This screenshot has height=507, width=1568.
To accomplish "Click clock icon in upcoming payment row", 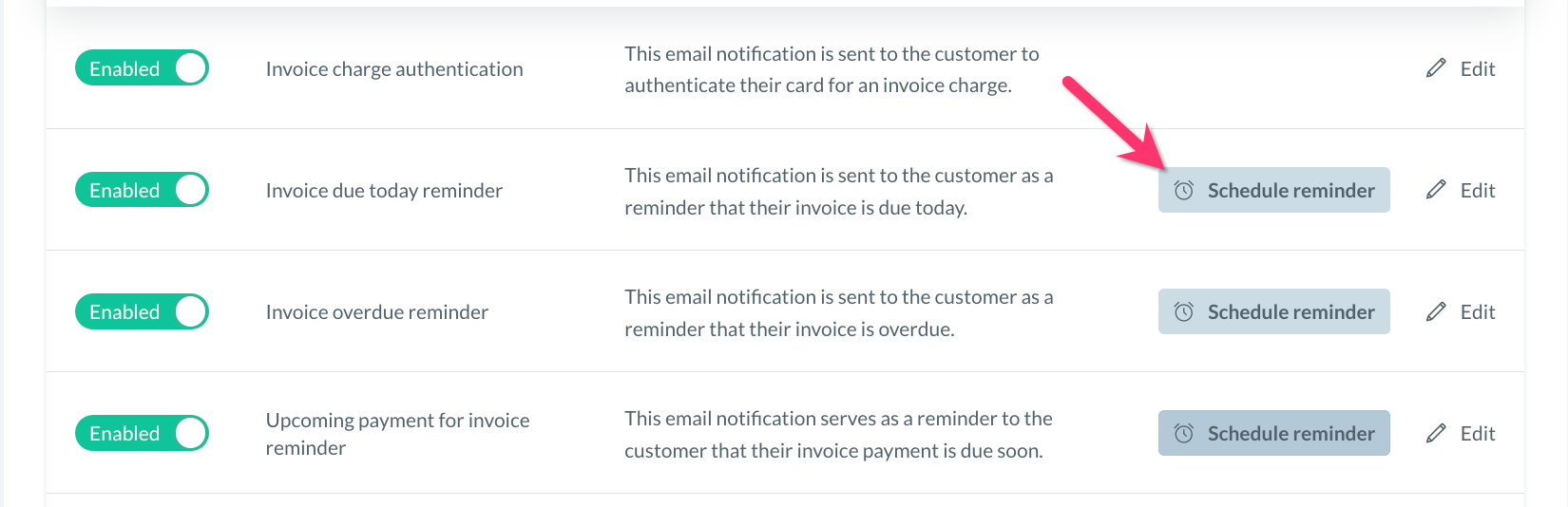I will pos(1183,433).
